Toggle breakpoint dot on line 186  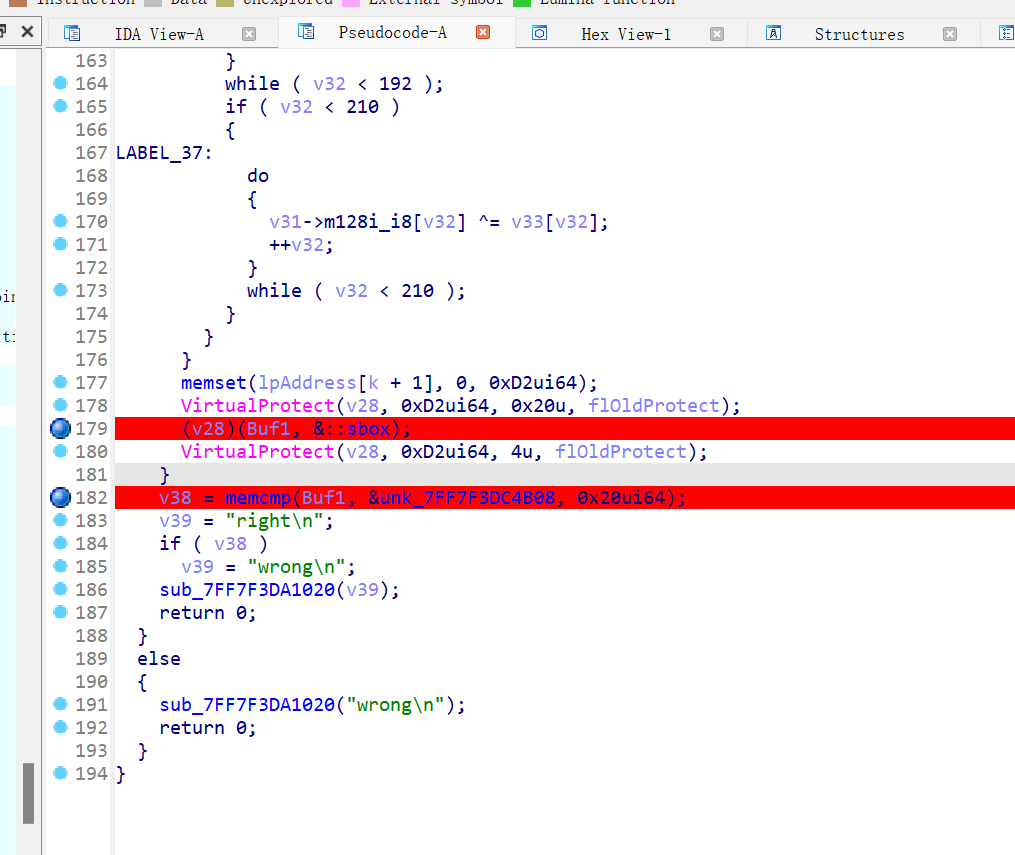(60, 590)
